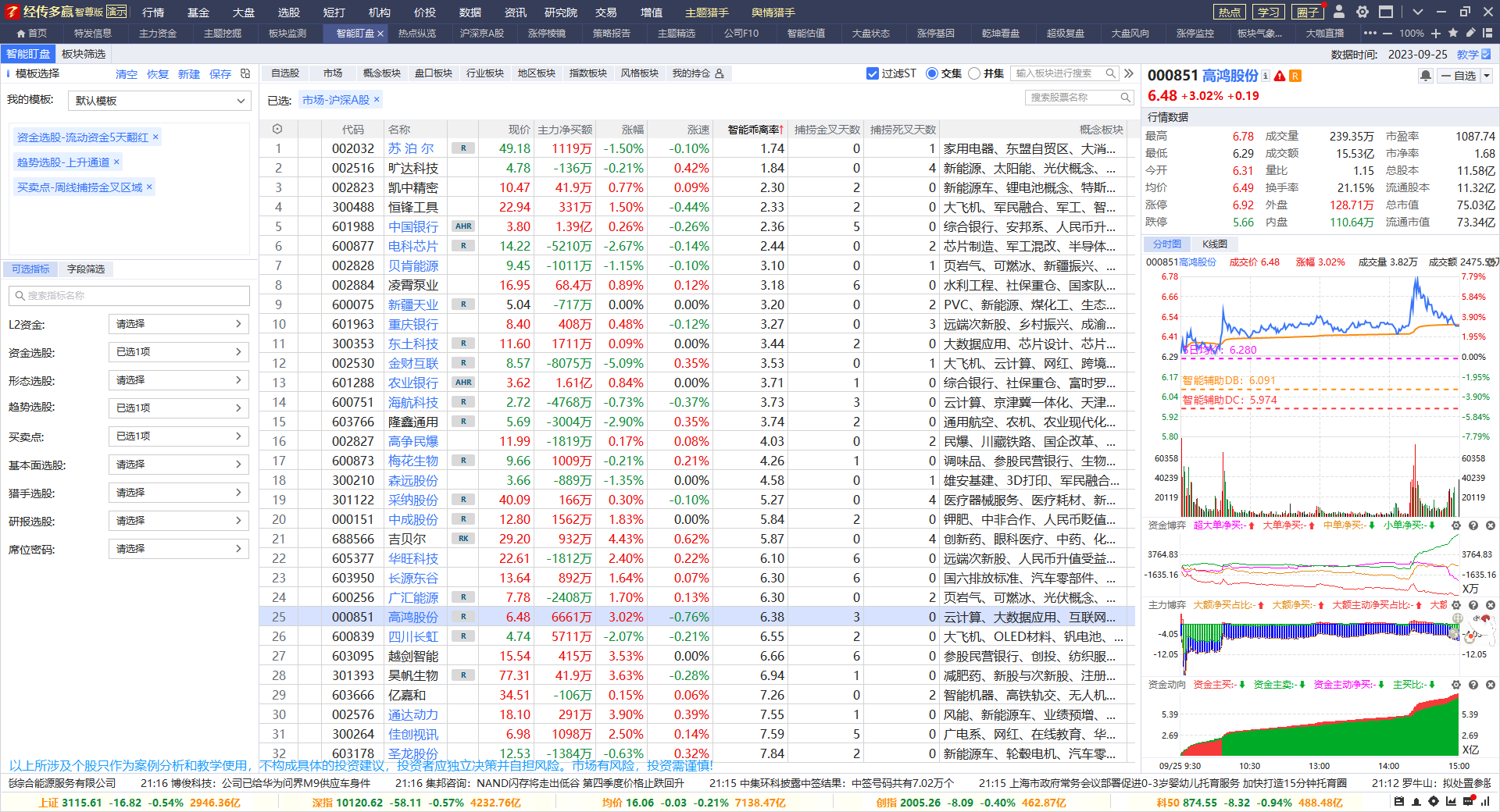Click the chart icon in bottom status bar
The image size is (1500, 812).
[1451, 801]
